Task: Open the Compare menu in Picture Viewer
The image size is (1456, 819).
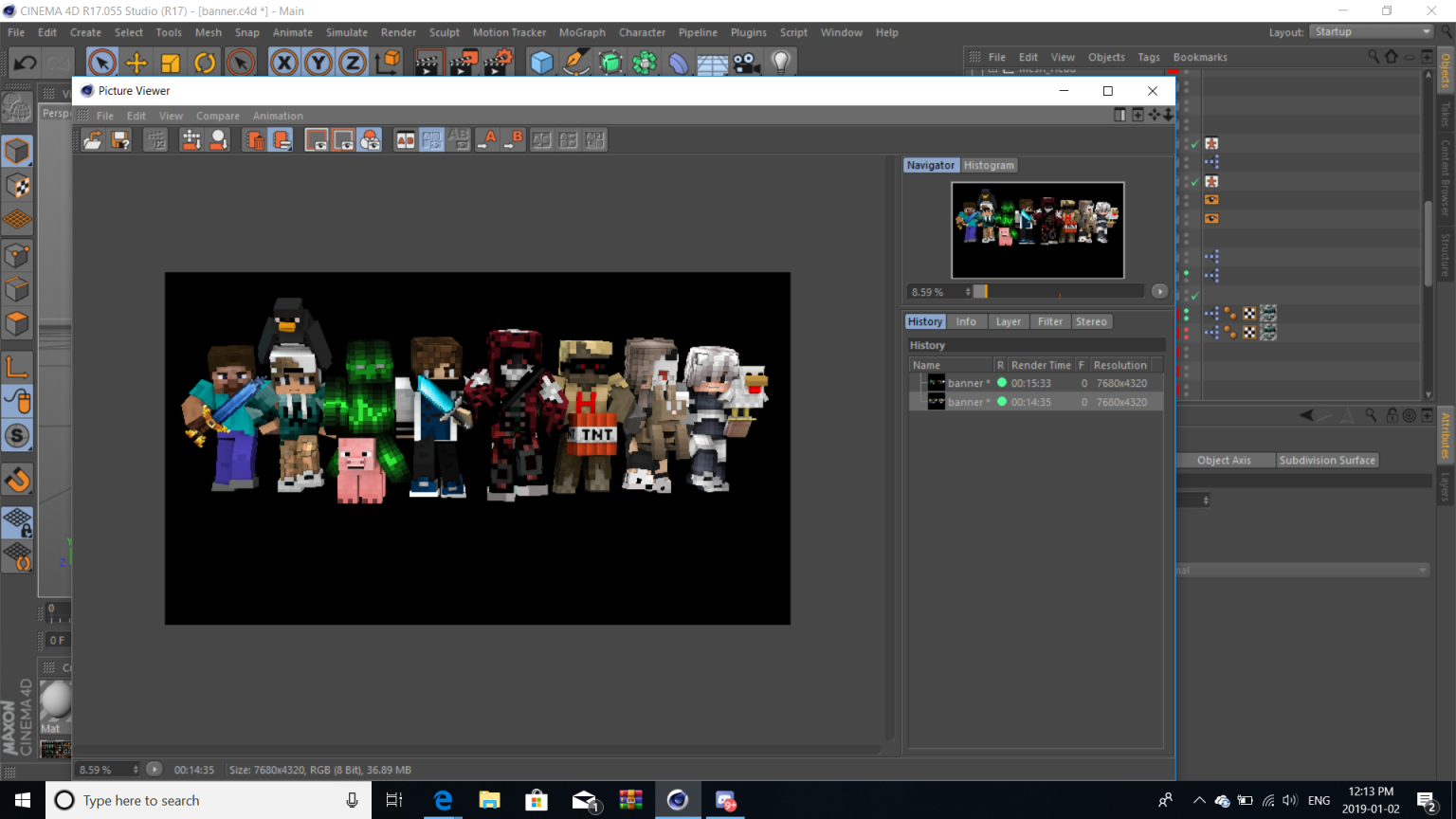Action: 218,116
